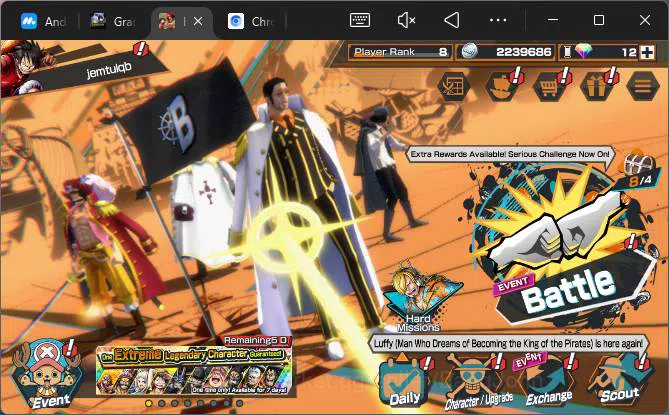Tap the 2239686 coin balance
This screenshot has height=415, width=669.
click(x=506, y=52)
